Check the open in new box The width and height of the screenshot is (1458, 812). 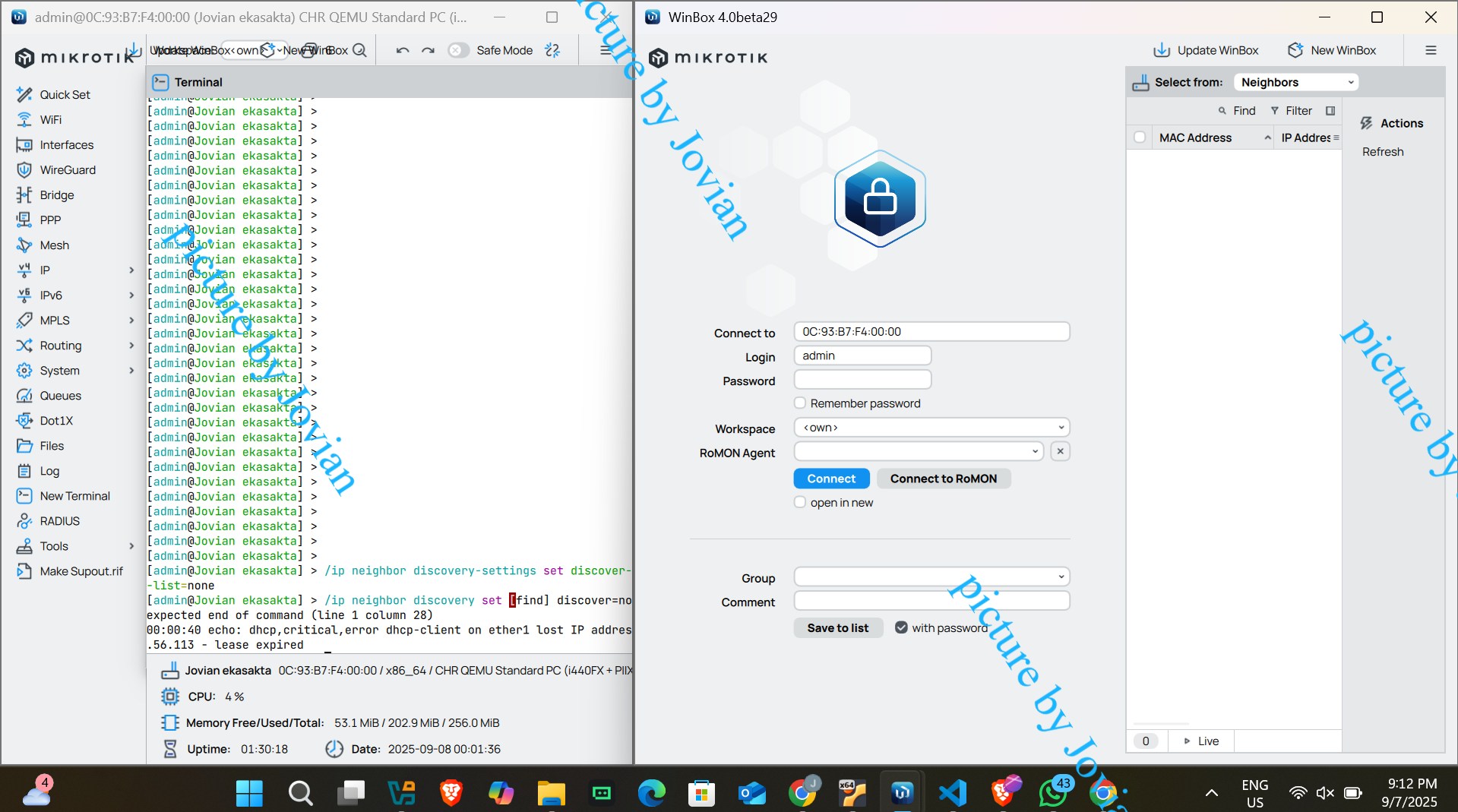800,502
